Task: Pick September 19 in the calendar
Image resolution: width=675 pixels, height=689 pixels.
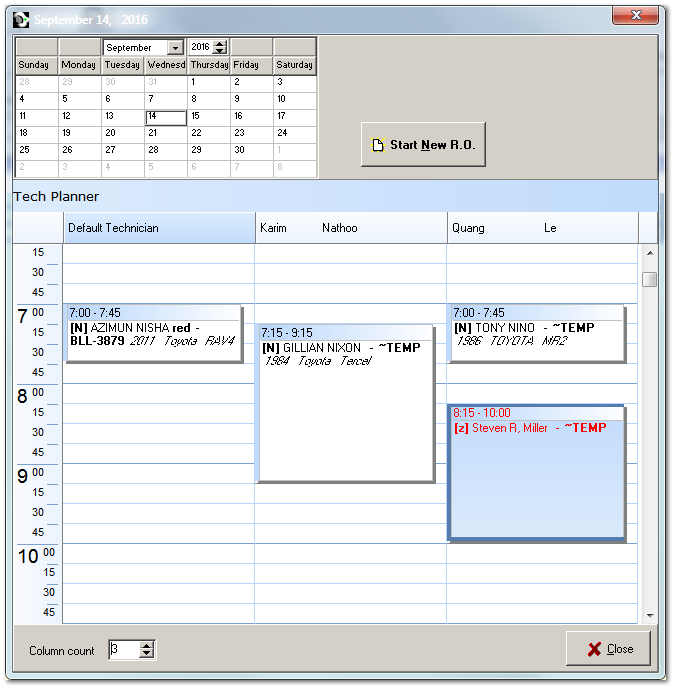Action: 80,134
